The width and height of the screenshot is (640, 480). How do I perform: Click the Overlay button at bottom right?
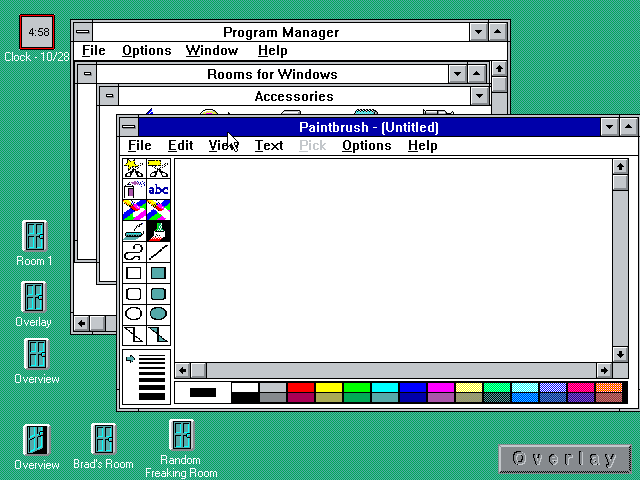click(565, 459)
